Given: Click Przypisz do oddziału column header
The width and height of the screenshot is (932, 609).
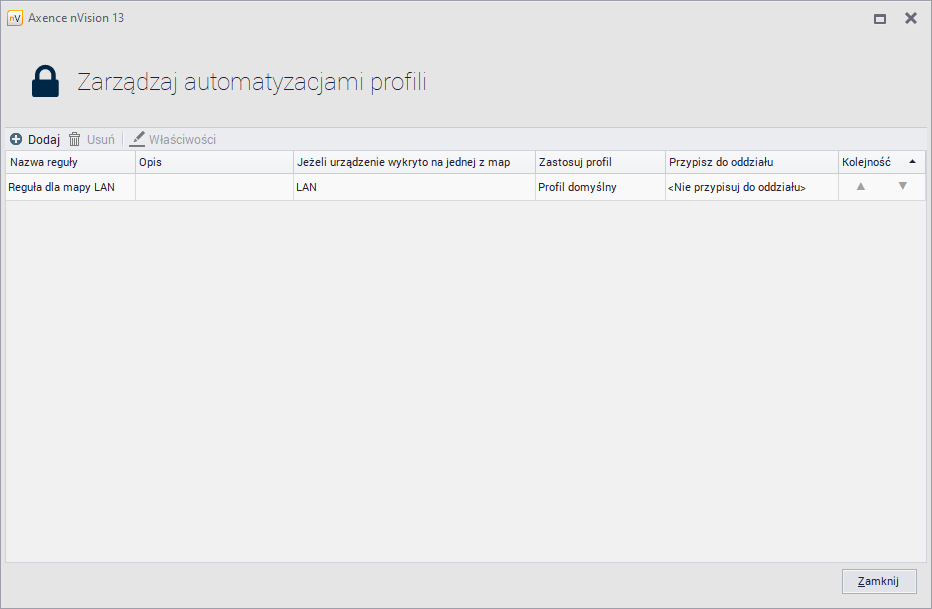Looking at the screenshot, I should coord(751,162).
